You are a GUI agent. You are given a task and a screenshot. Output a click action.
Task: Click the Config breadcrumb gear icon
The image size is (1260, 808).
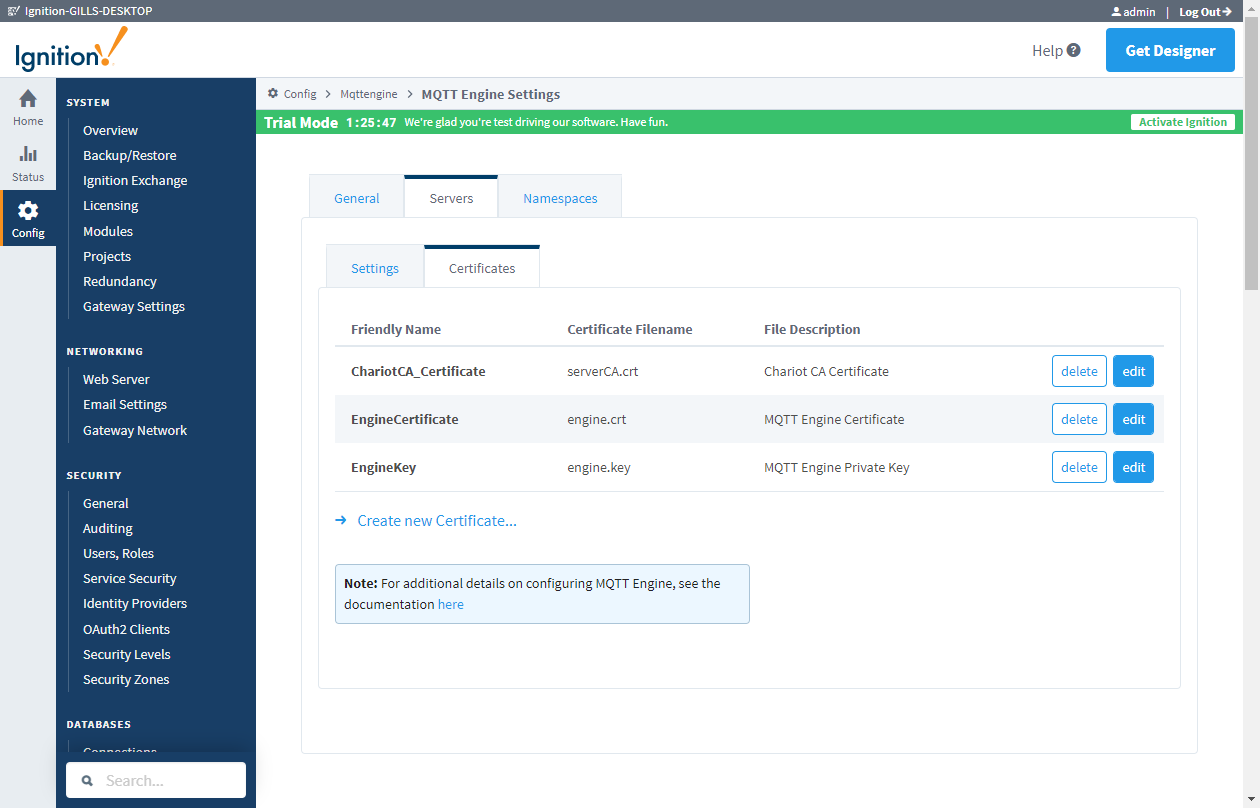tap(273, 93)
